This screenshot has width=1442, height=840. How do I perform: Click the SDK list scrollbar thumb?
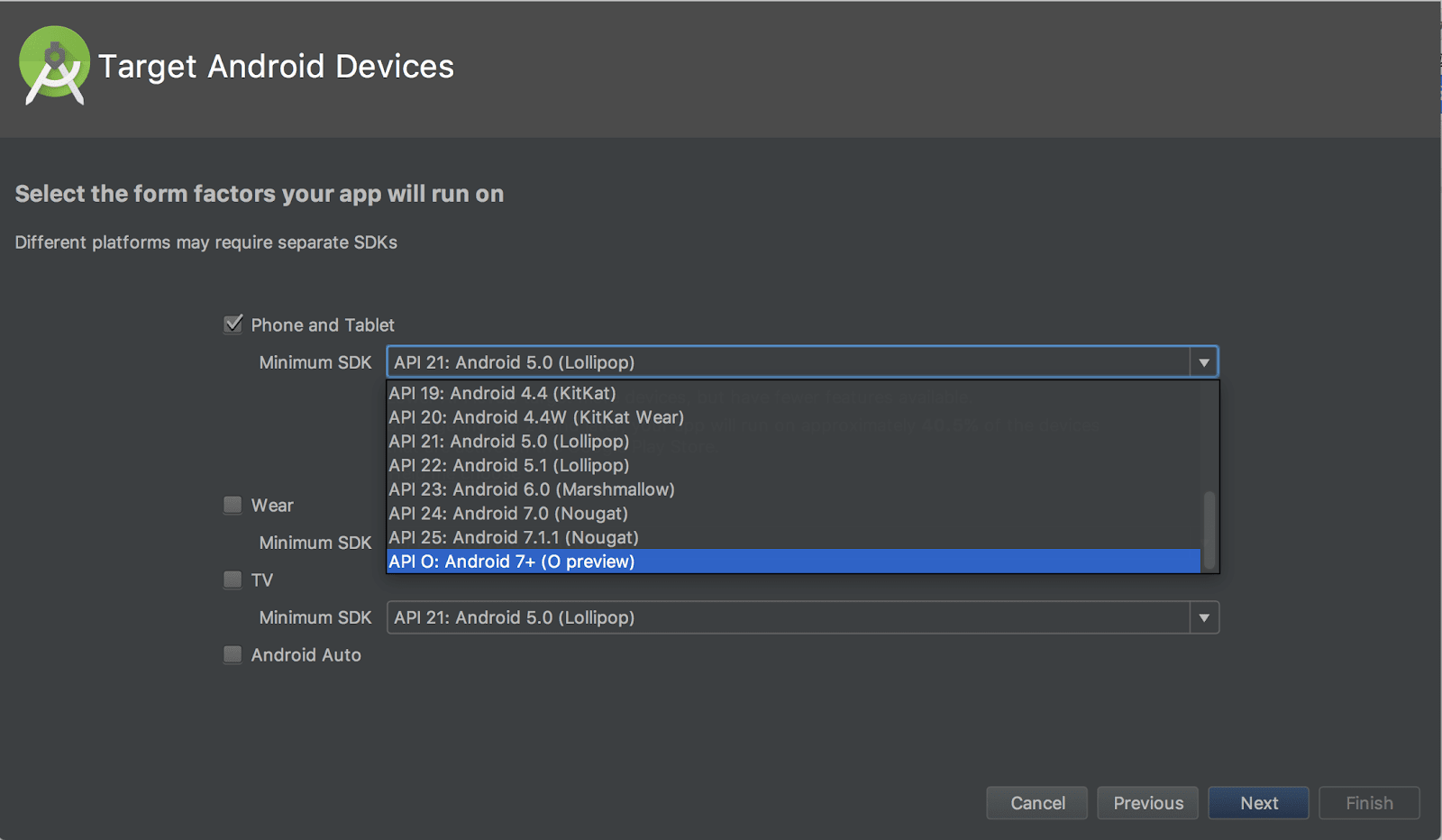pos(1209,530)
